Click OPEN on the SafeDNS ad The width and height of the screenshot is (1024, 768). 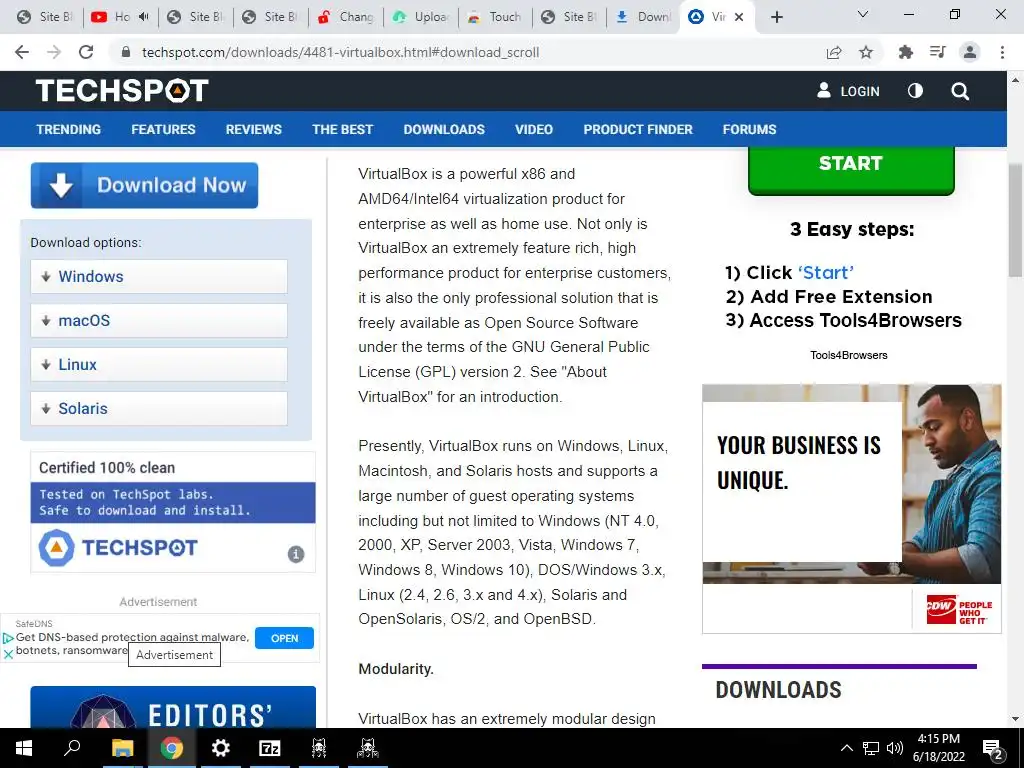click(x=284, y=638)
